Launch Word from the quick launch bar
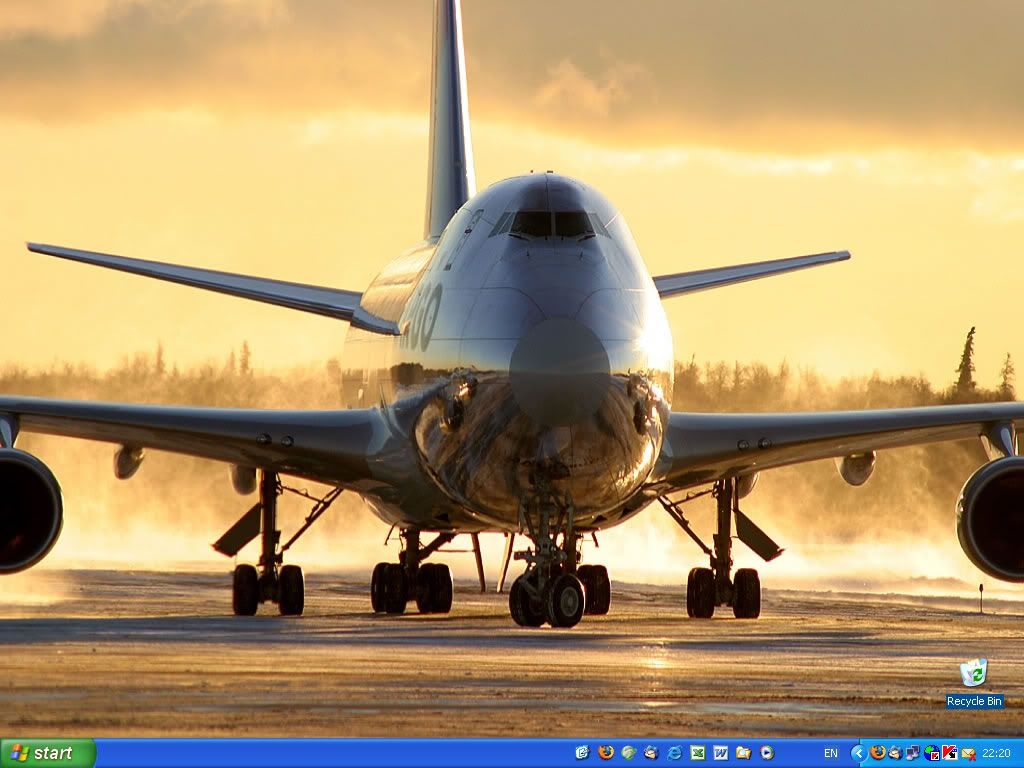Image resolution: width=1024 pixels, height=768 pixels. tap(720, 753)
